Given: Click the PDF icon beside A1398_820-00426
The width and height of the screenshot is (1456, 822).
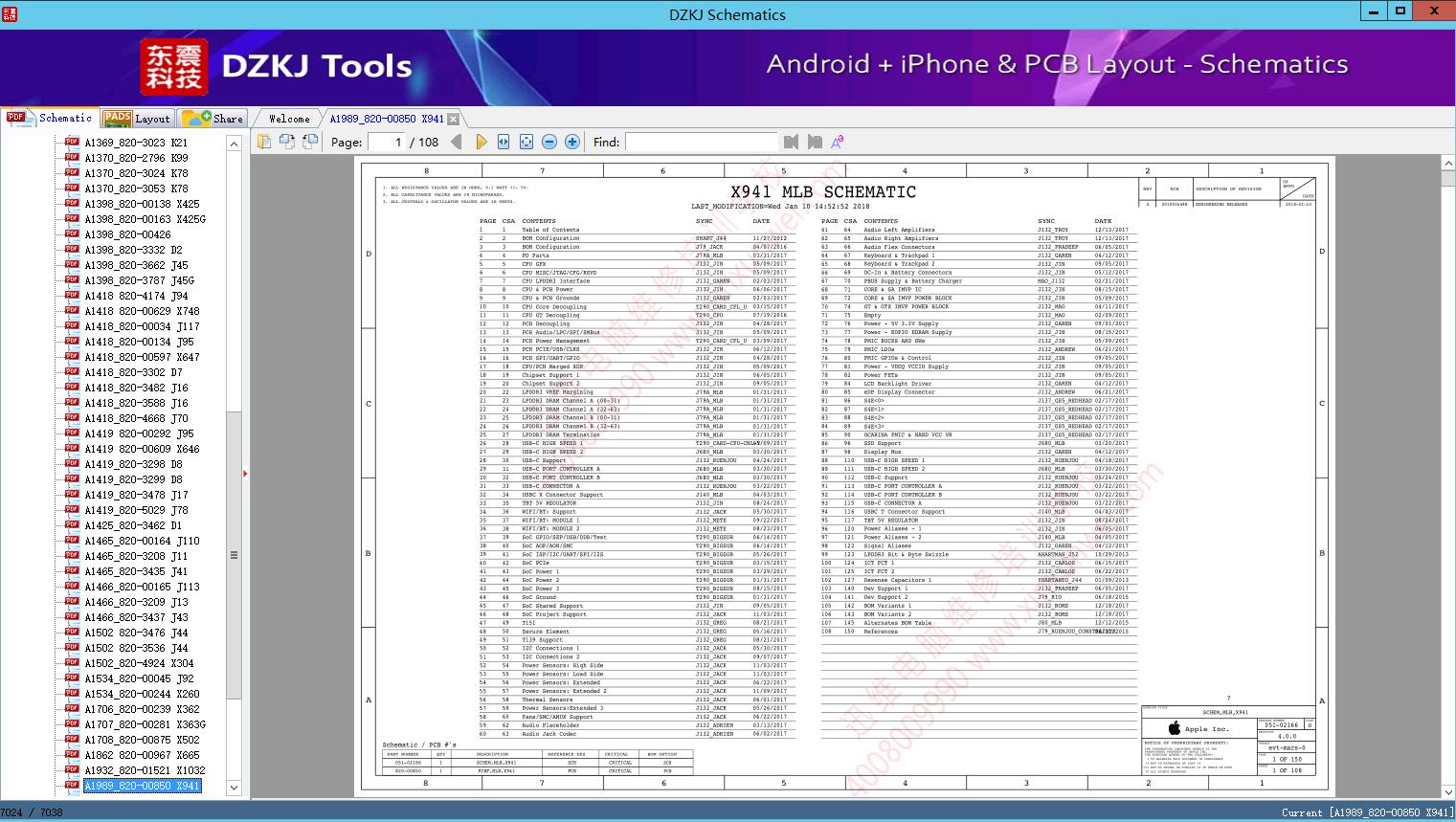Looking at the screenshot, I should (x=72, y=234).
